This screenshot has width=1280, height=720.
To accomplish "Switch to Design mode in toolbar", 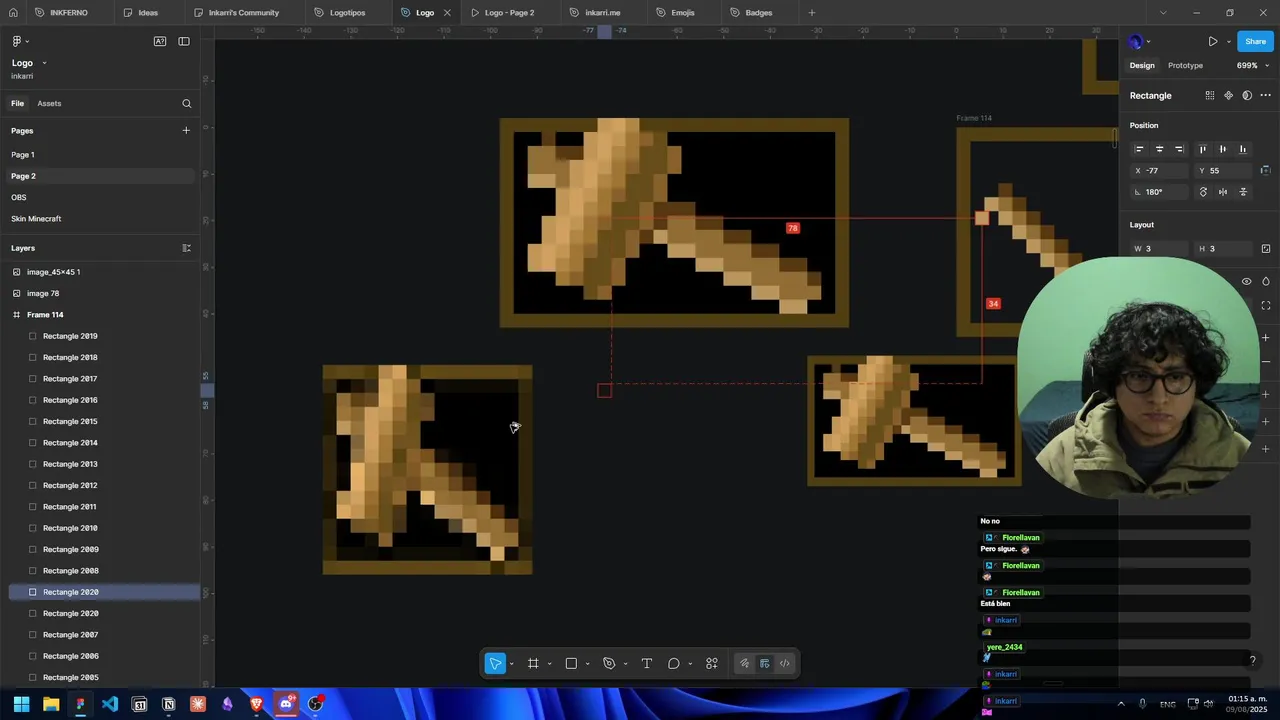I will [764, 663].
